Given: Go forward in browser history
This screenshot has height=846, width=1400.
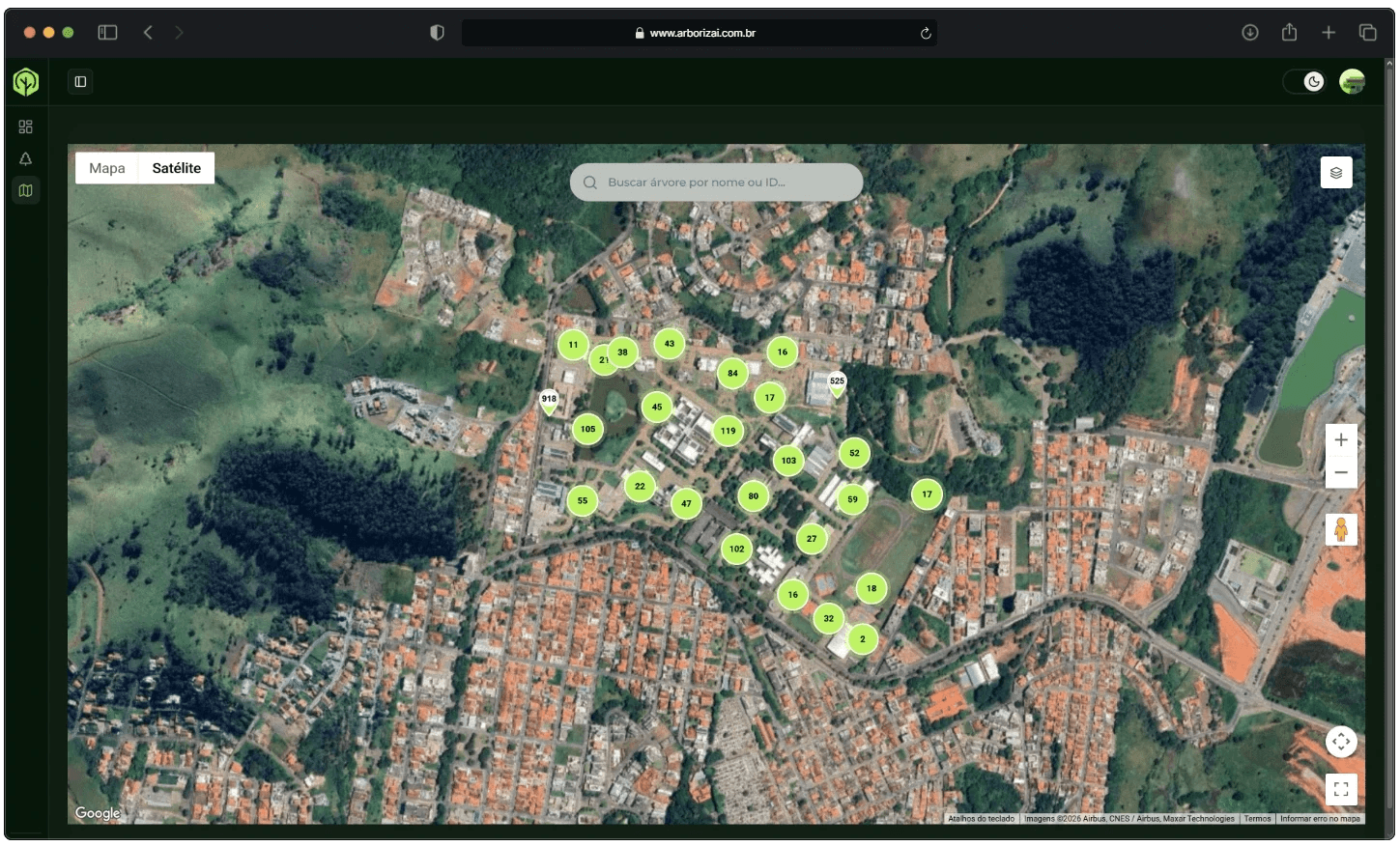Looking at the screenshot, I should 179,32.
